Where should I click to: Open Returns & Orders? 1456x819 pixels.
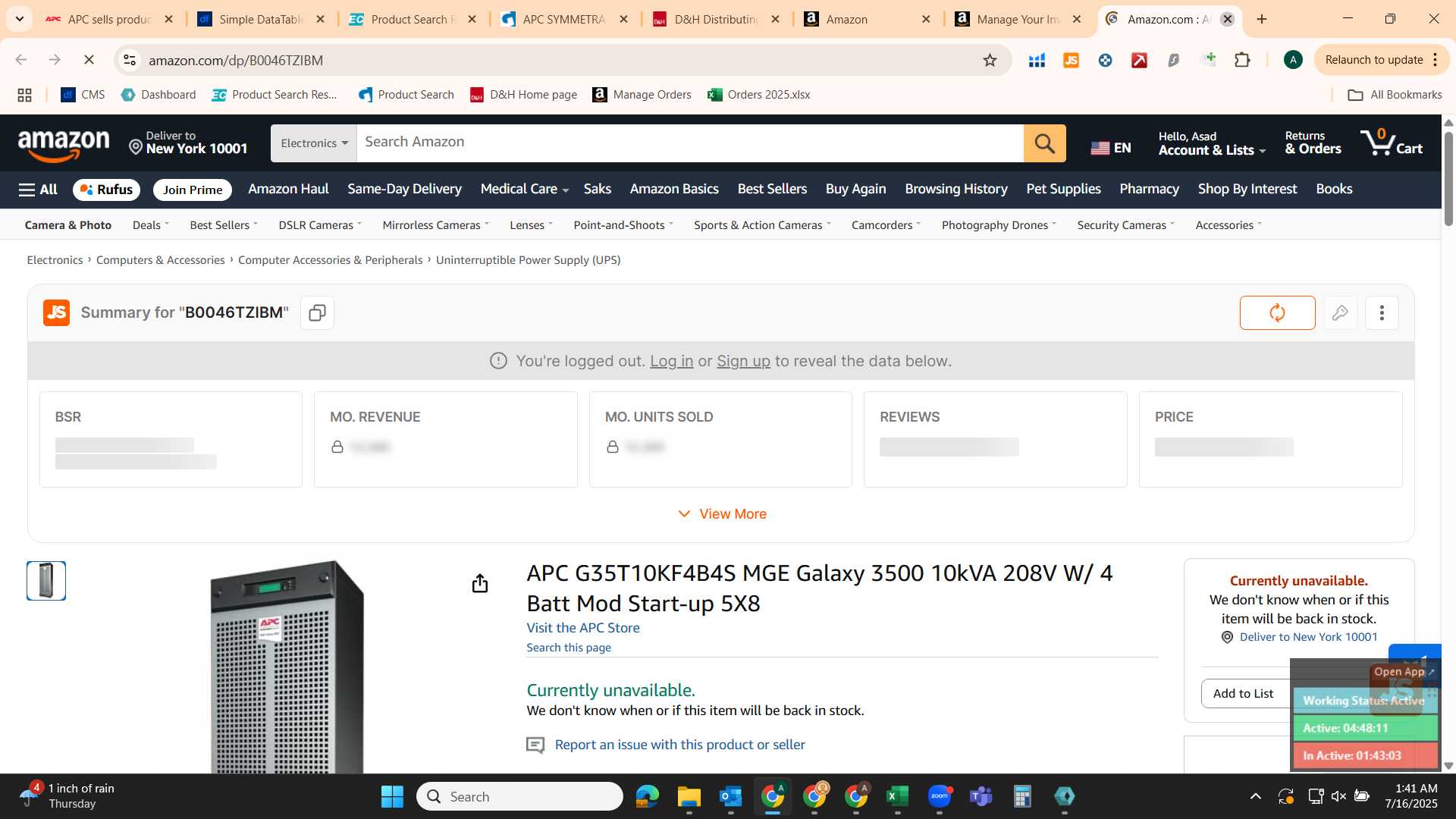[x=1313, y=143]
